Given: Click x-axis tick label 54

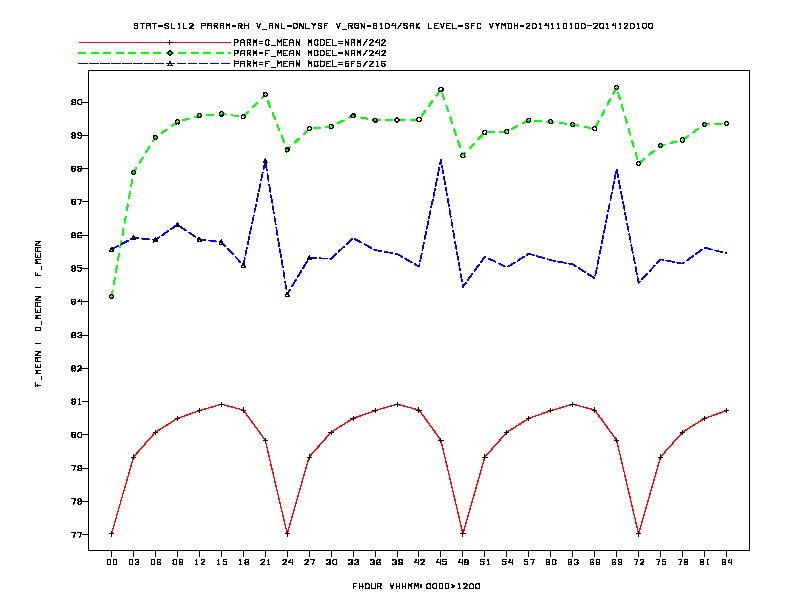Looking at the screenshot, I should pos(507,562).
